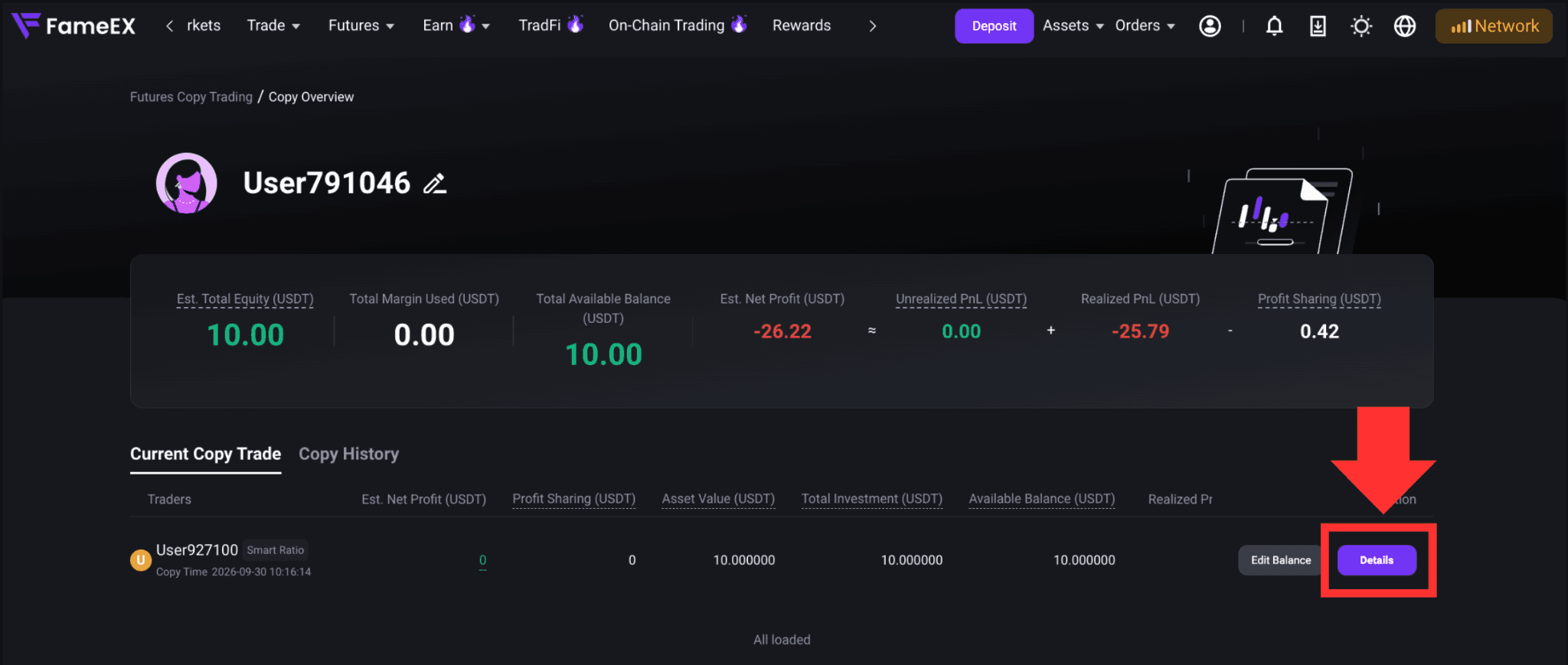Expand the Trade dropdown menu
This screenshot has height=665, width=1568.
click(273, 25)
